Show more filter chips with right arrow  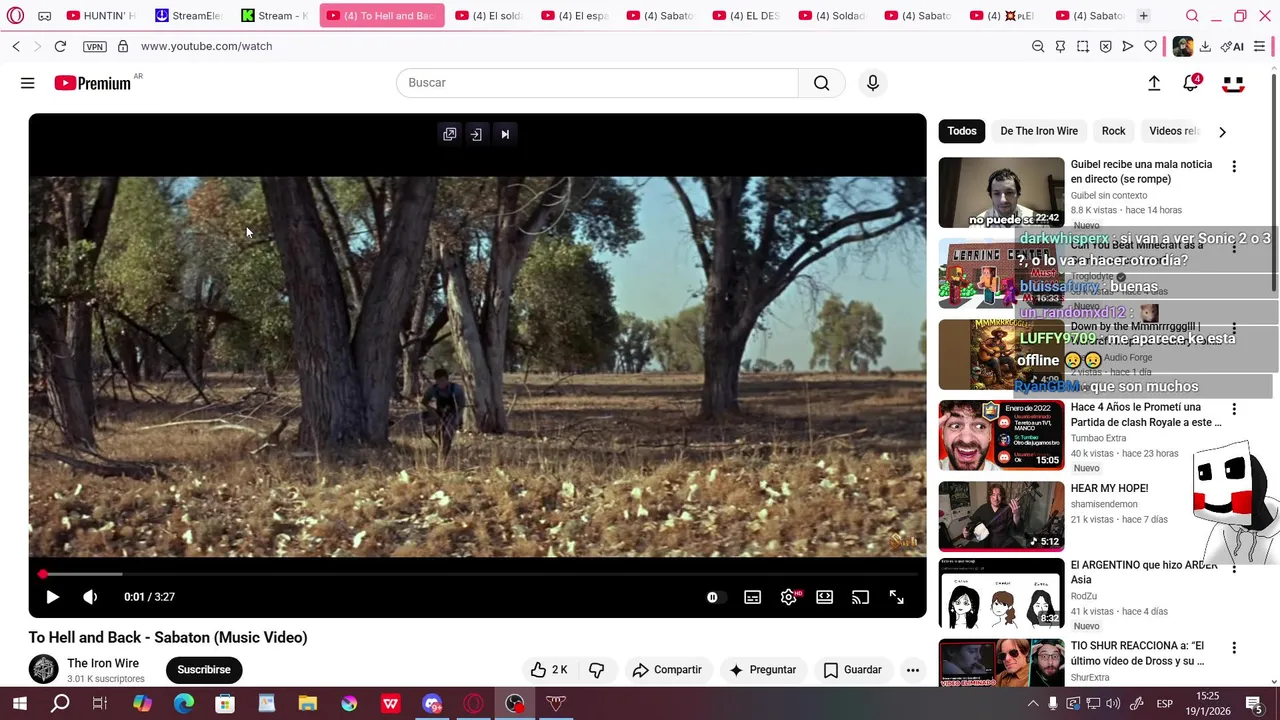1221,131
